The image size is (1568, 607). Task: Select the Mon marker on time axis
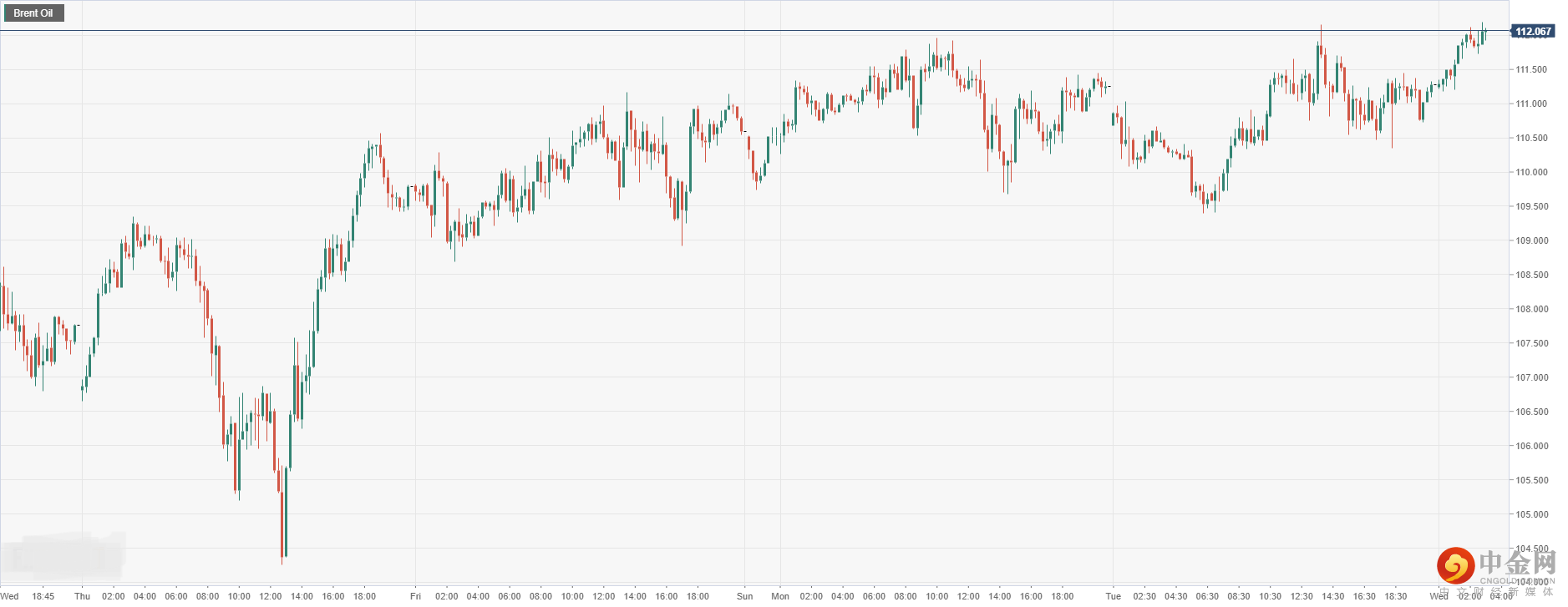(x=780, y=596)
